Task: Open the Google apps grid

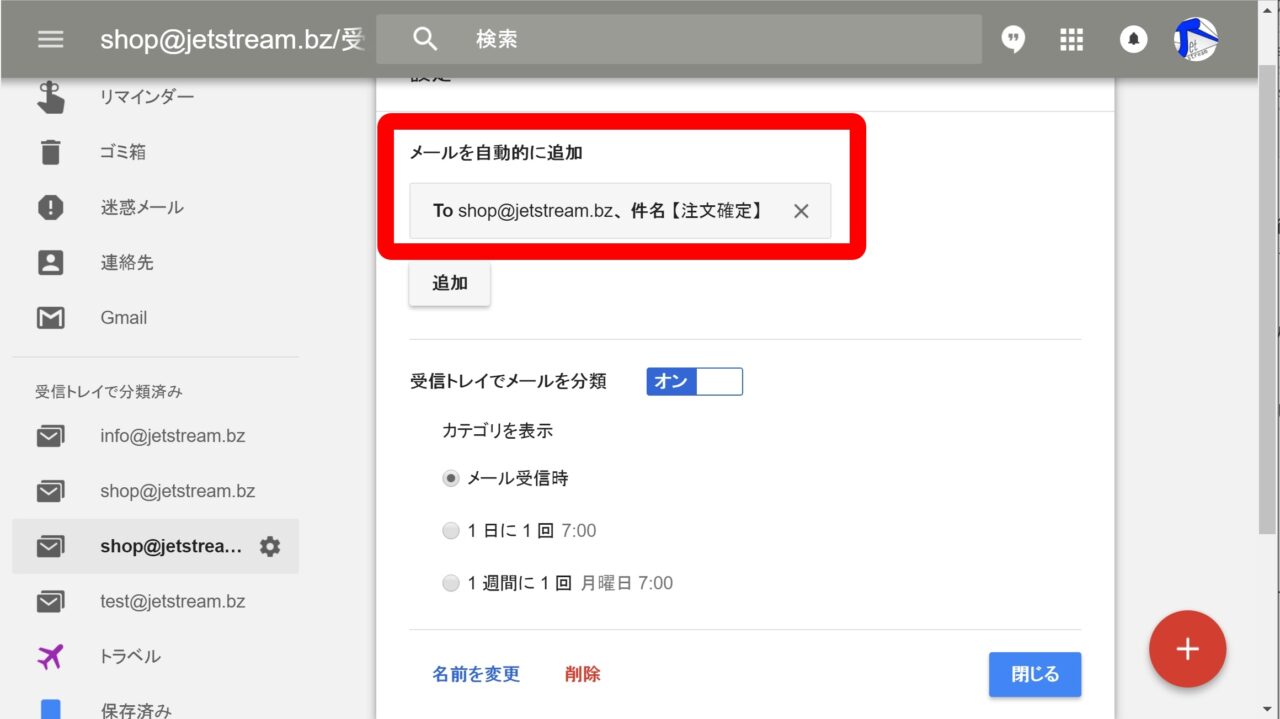Action: (1071, 39)
